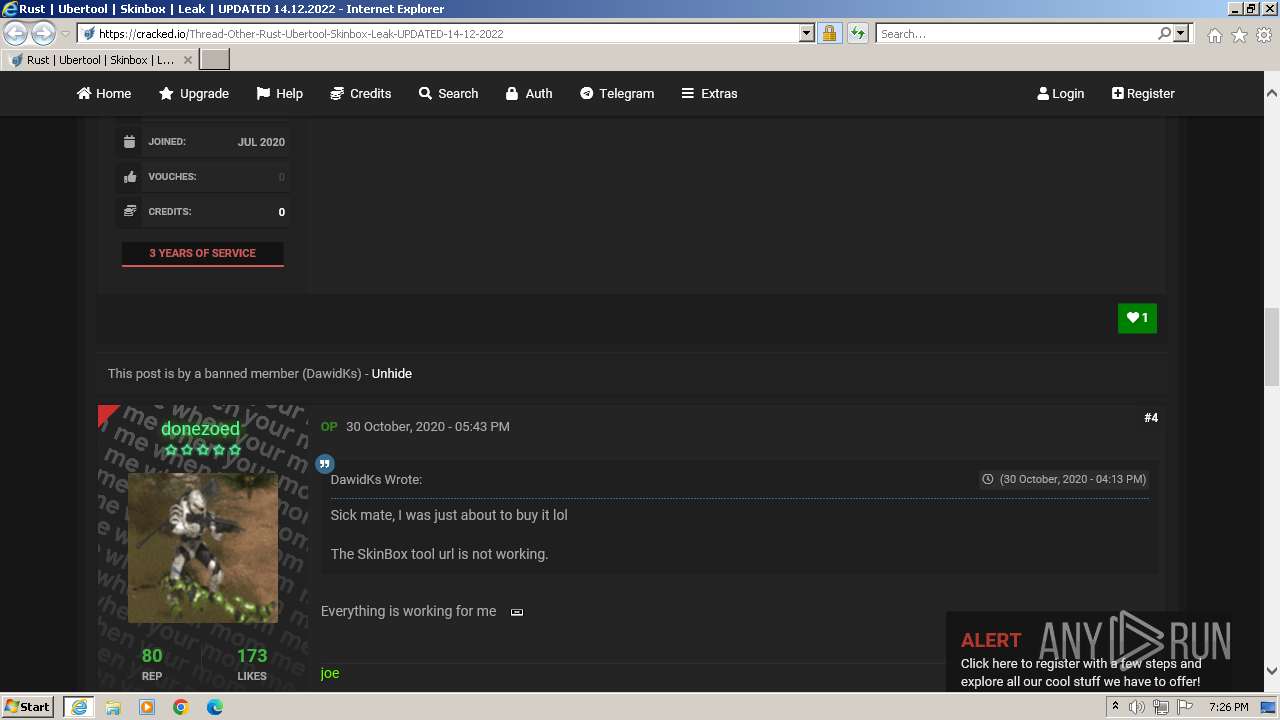
Task: Open the media player icon in taskbar
Action: [147, 707]
